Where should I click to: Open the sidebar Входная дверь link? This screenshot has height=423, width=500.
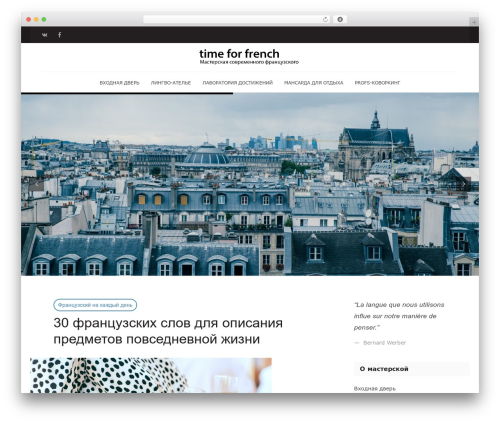point(375,389)
